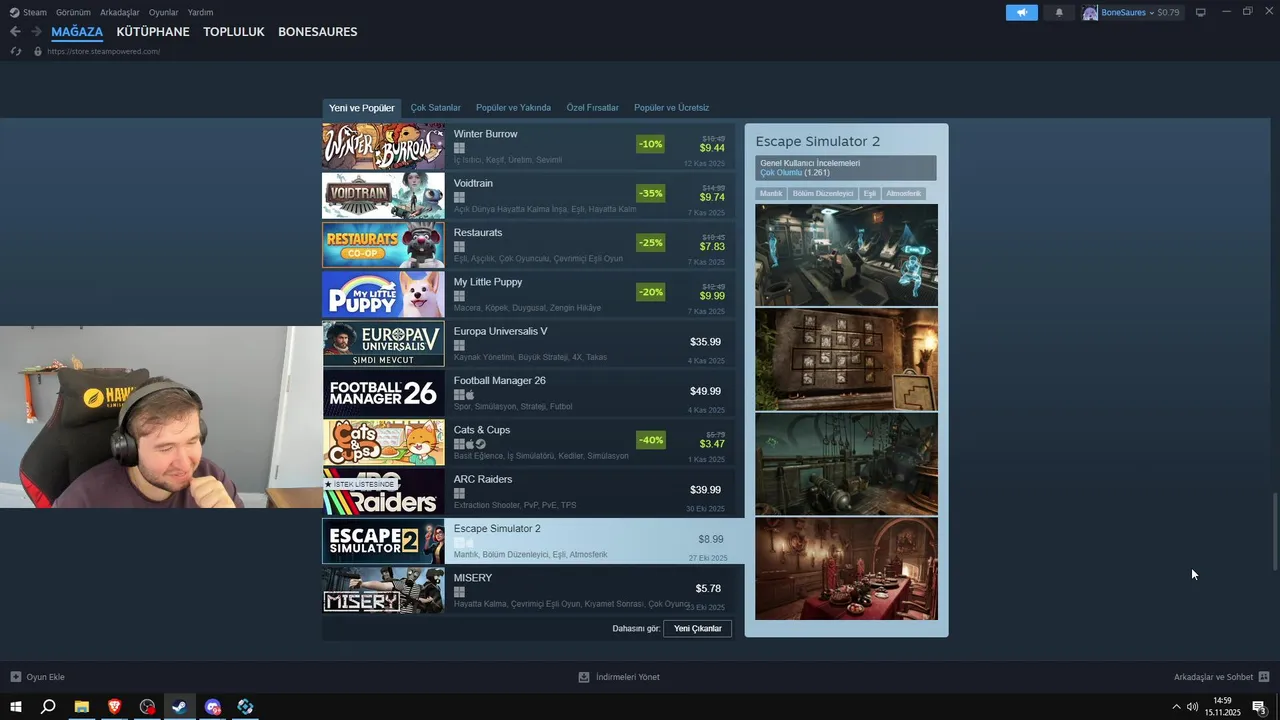Select the Yeni ve Popüler tab
The image size is (1280, 720).
[x=361, y=108]
